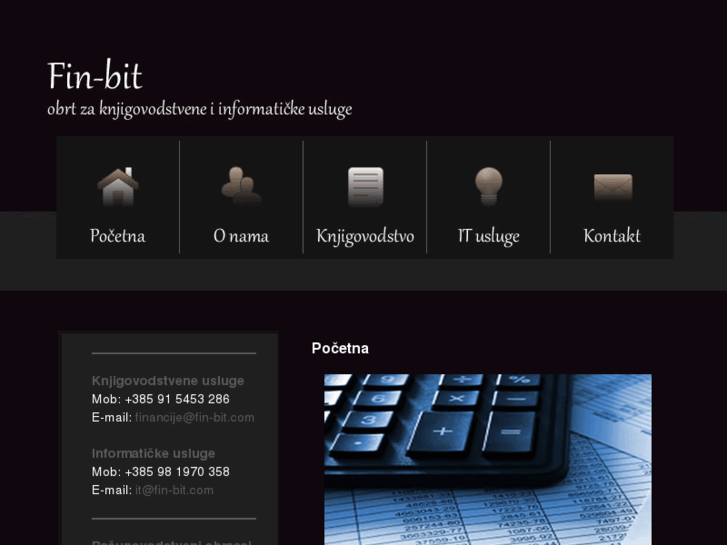This screenshot has height=545, width=727.
Task: Click the envelope icon for Kontakt
Action: pyautogui.click(x=612, y=187)
